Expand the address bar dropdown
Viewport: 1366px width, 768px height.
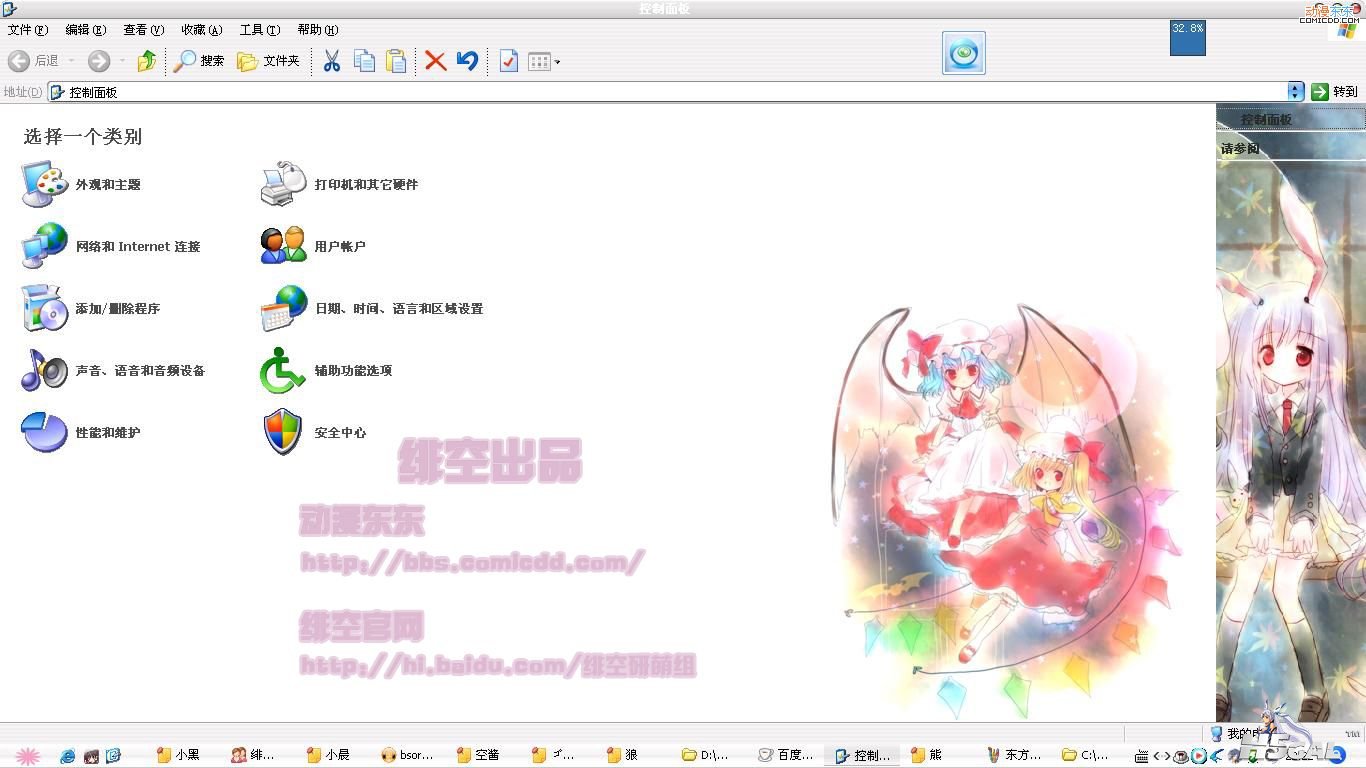[1296, 91]
